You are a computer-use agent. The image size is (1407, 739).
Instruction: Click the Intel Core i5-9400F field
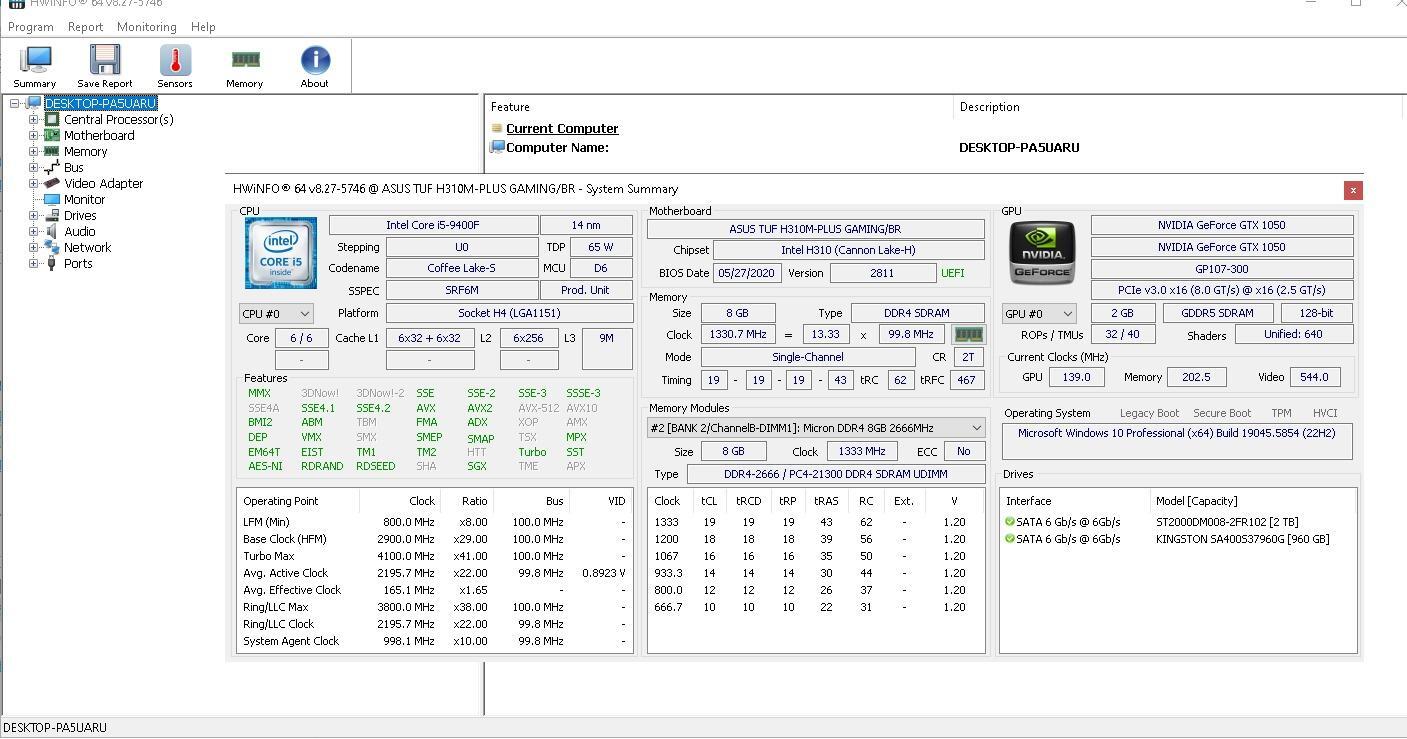433,225
